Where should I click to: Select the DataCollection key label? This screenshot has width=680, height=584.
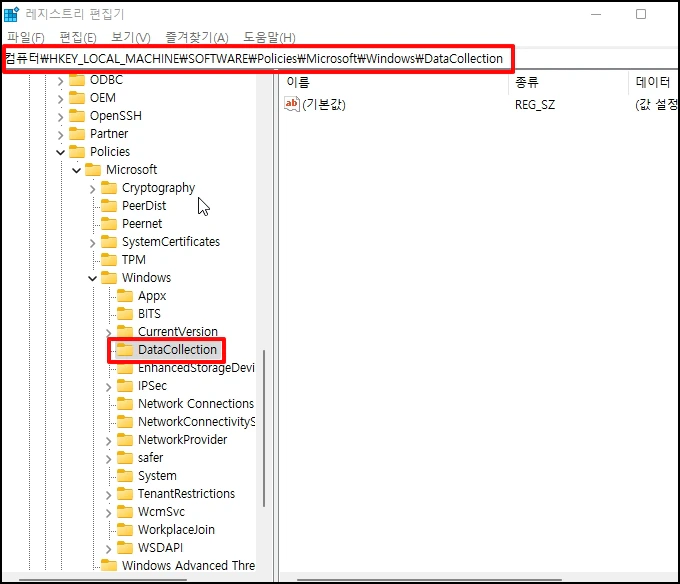point(177,349)
